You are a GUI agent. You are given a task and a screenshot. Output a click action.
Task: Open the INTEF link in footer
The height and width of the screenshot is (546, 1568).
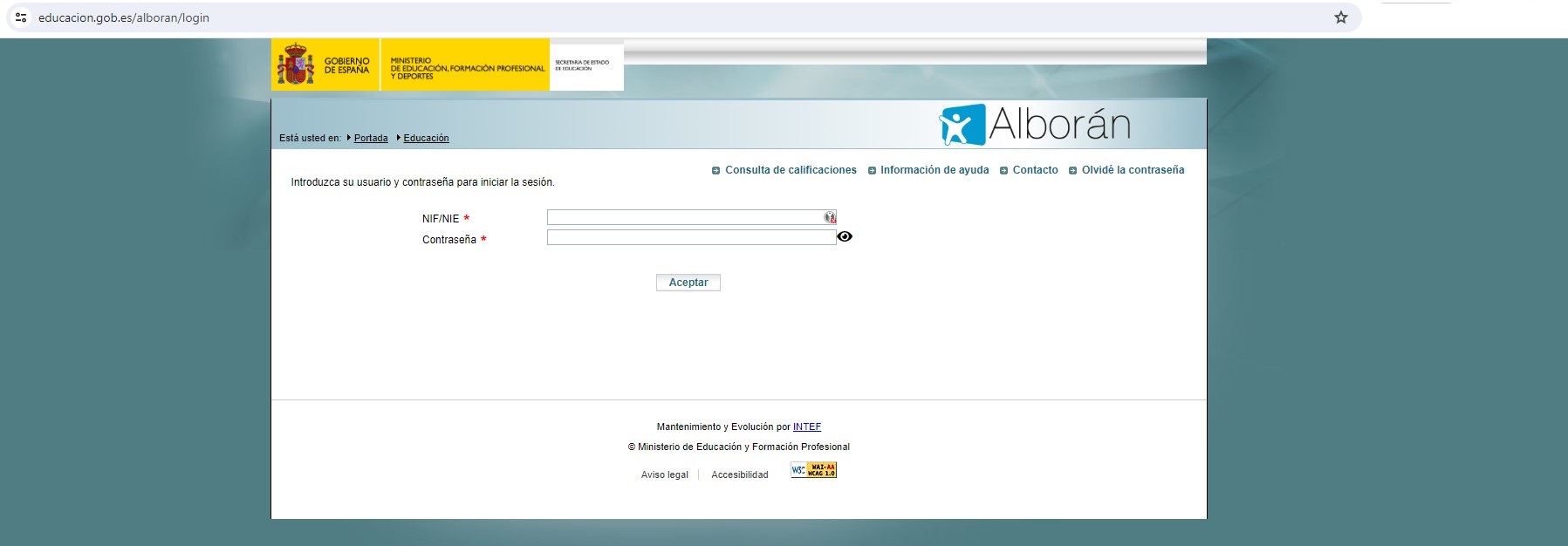807,427
